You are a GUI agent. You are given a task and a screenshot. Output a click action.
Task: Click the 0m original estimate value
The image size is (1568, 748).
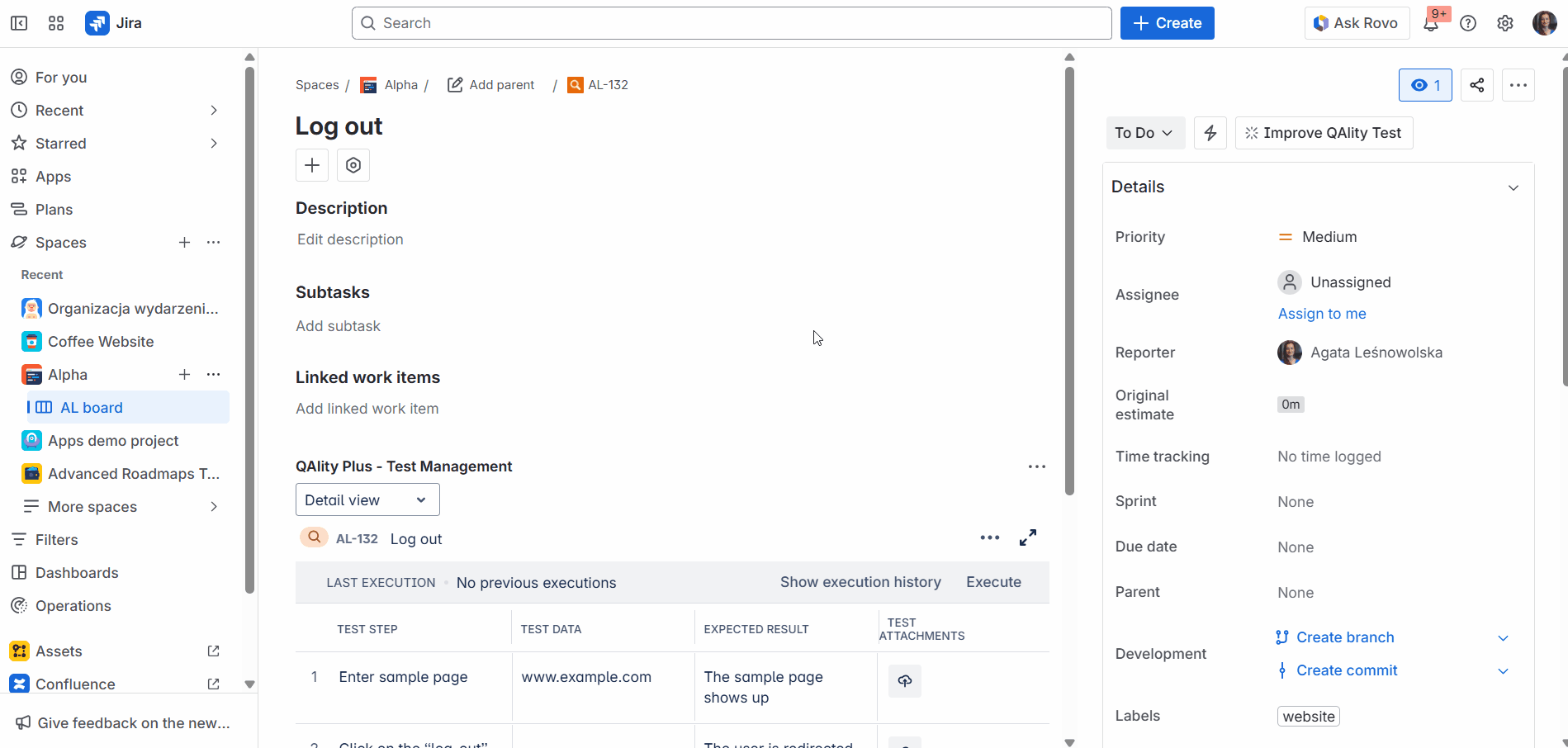[x=1291, y=405]
